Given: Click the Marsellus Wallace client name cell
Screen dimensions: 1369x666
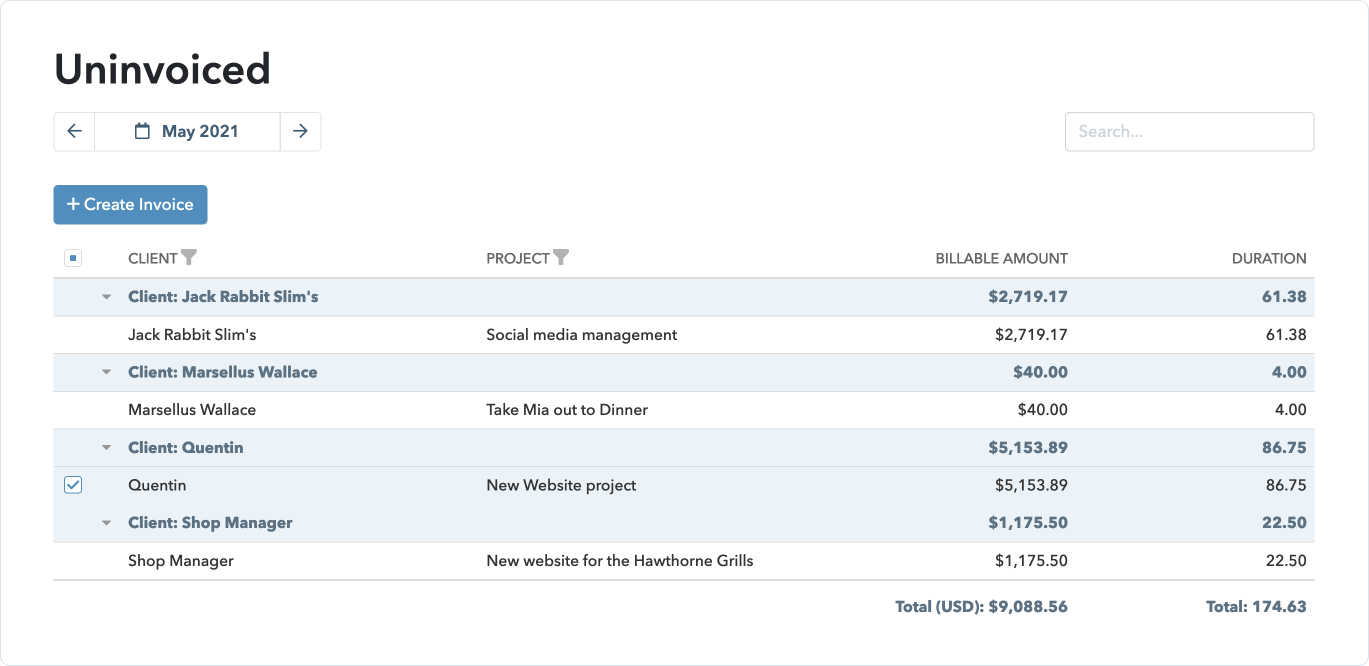Looking at the screenshot, I should click(x=192, y=410).
